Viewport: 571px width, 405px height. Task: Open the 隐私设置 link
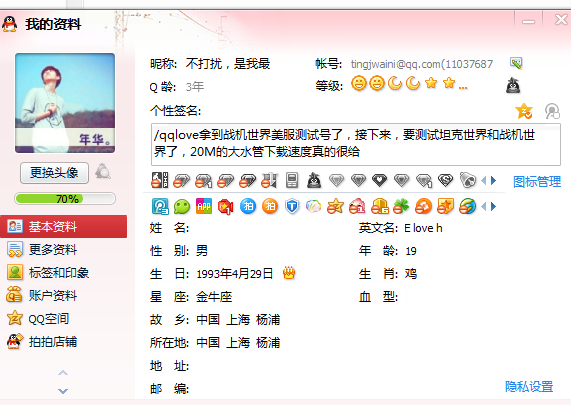529,386
